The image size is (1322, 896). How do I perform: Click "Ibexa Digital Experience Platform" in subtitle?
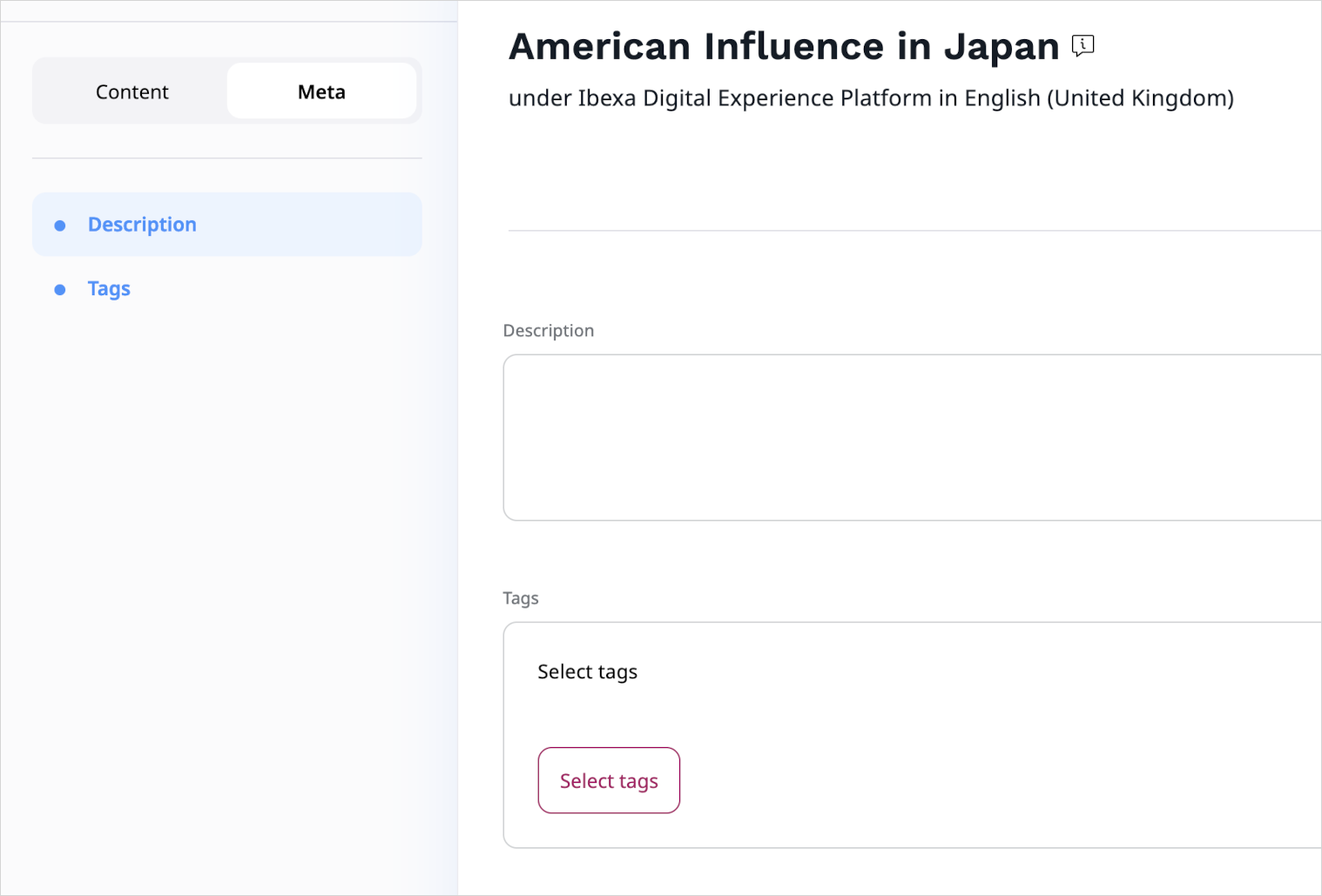(754, 98)
